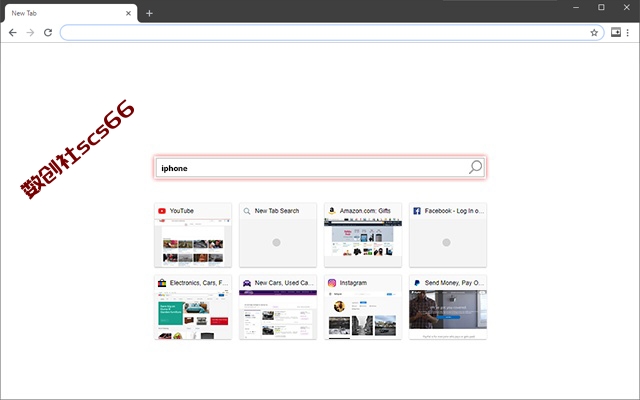
Task: Open the Facebook - Log In tile
Action: [x=448, y=235]
